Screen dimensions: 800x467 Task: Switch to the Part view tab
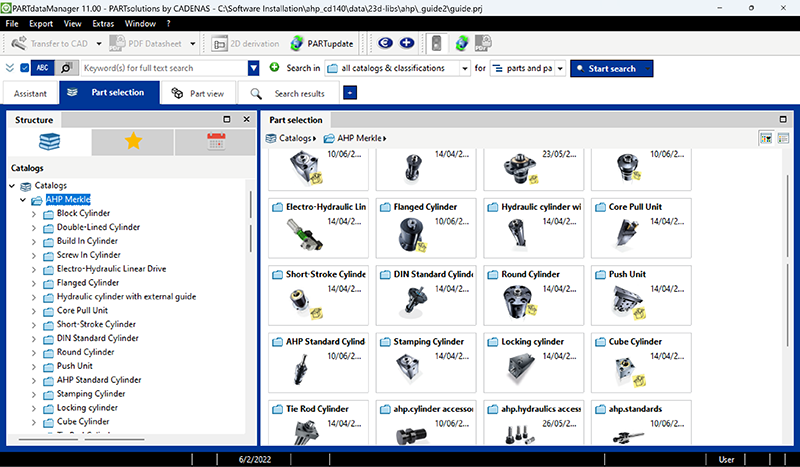(198, 93)
